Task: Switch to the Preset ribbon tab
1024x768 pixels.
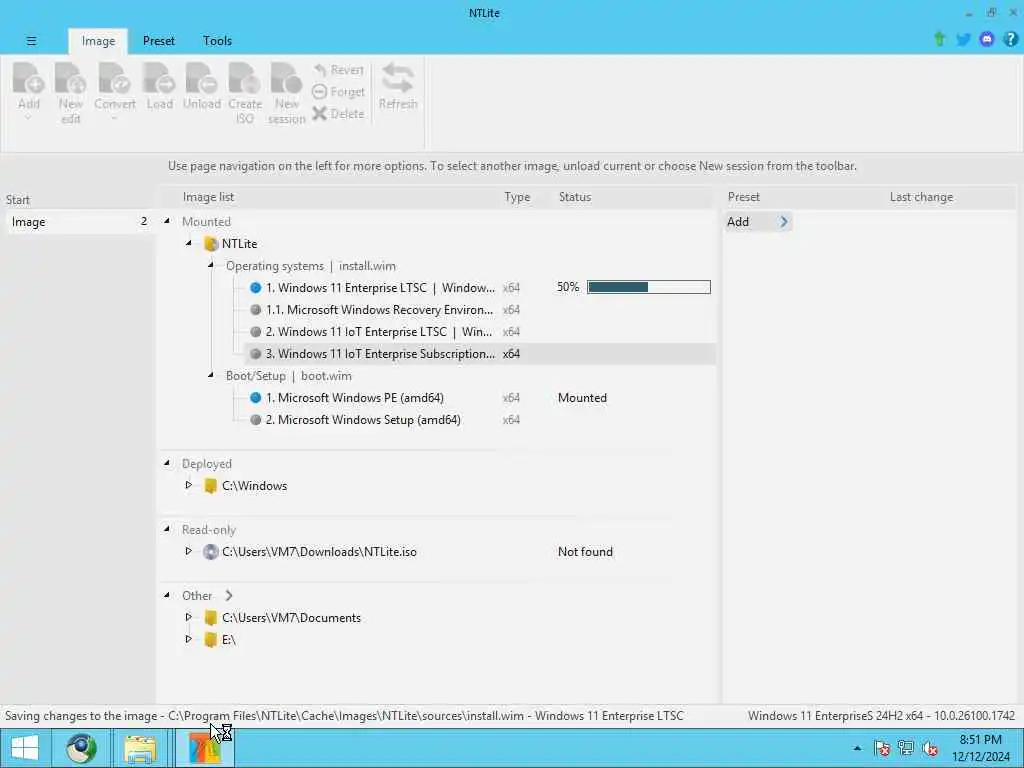Action: coord(159,40)
